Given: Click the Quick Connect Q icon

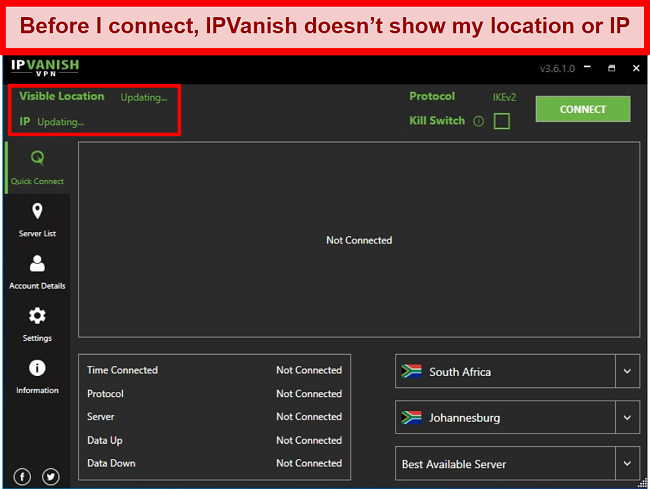Looking at the screenshot, I should point(37,157).
